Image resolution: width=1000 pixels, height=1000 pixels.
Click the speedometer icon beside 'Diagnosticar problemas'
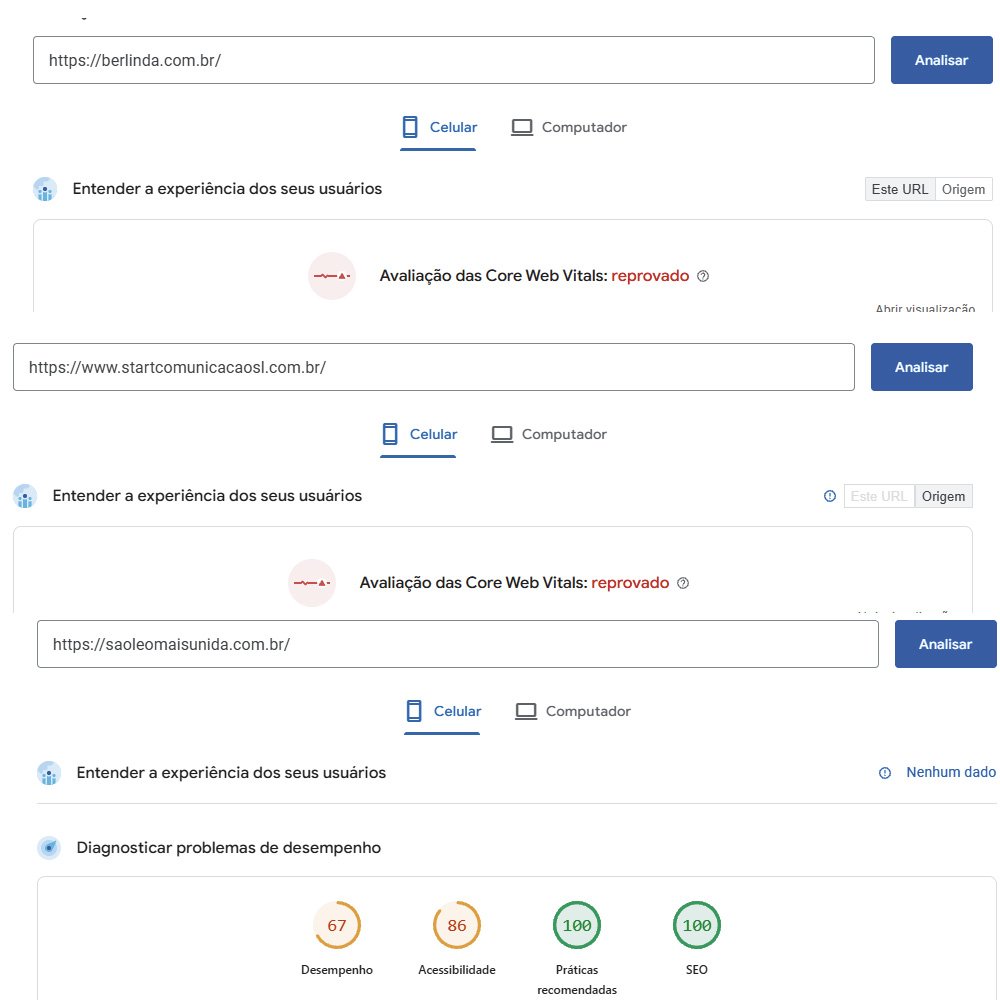click(x=48, y=847)
